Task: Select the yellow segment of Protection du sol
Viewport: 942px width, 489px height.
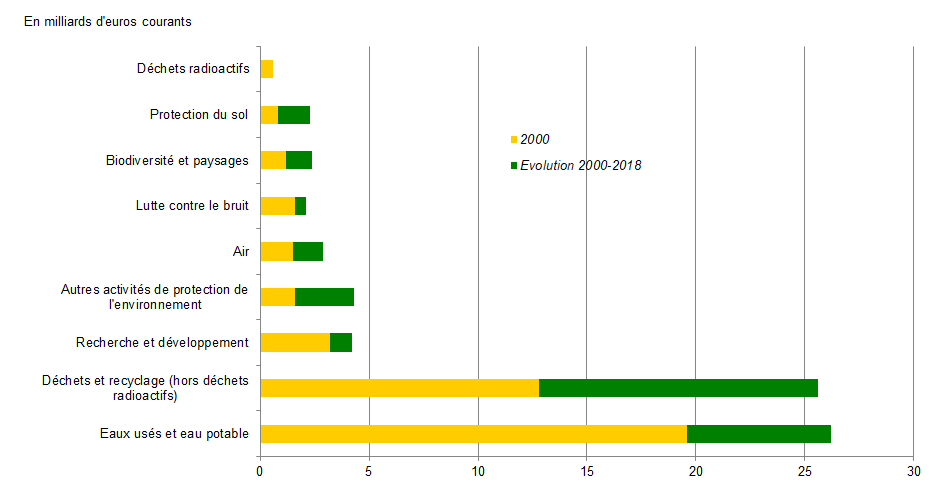Action: 269,115
